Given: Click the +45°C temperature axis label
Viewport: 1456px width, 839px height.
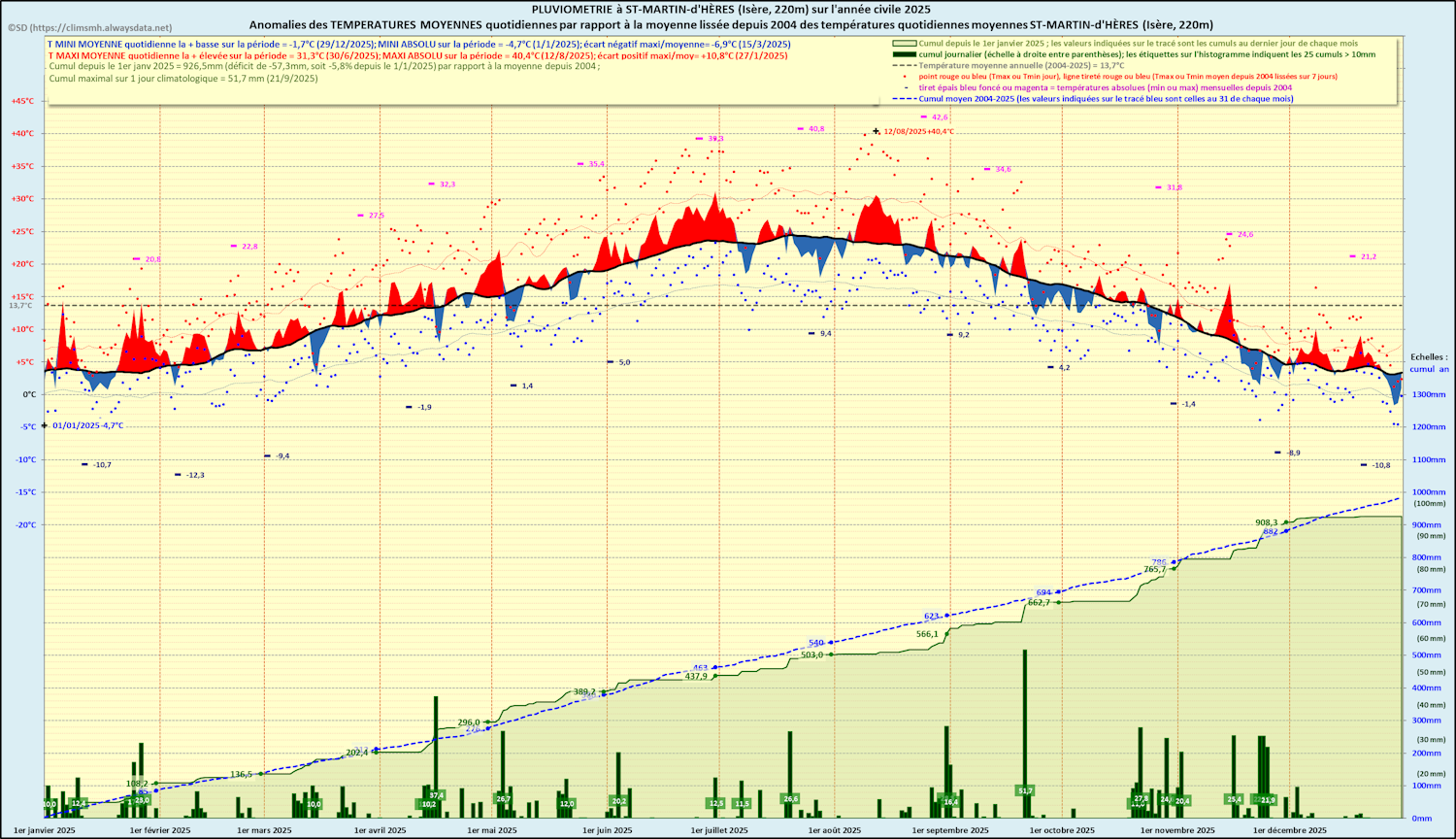Looking at the screenshot, I should tap(22, 101).
